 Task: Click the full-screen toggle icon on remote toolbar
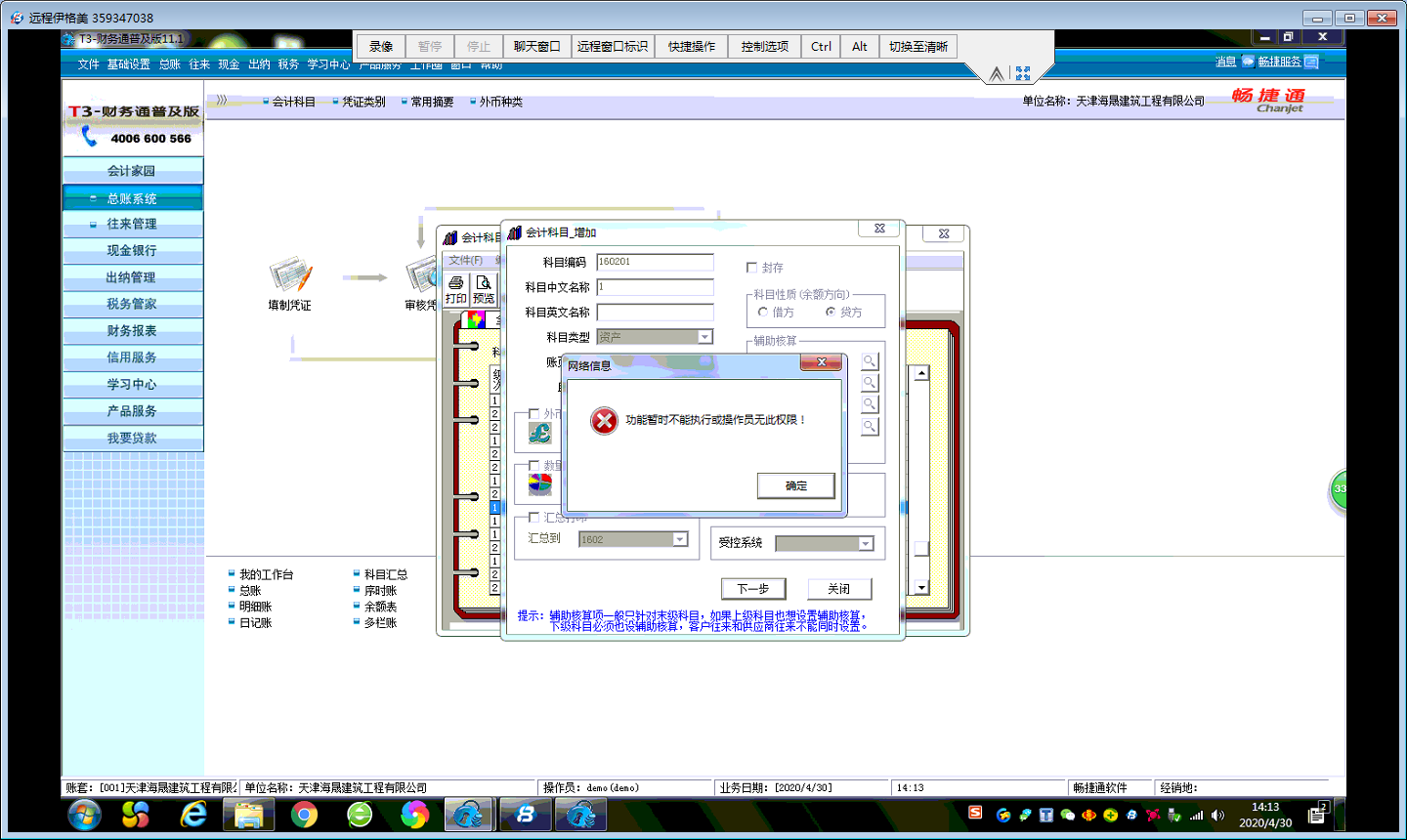click(x=1023, y=73)
